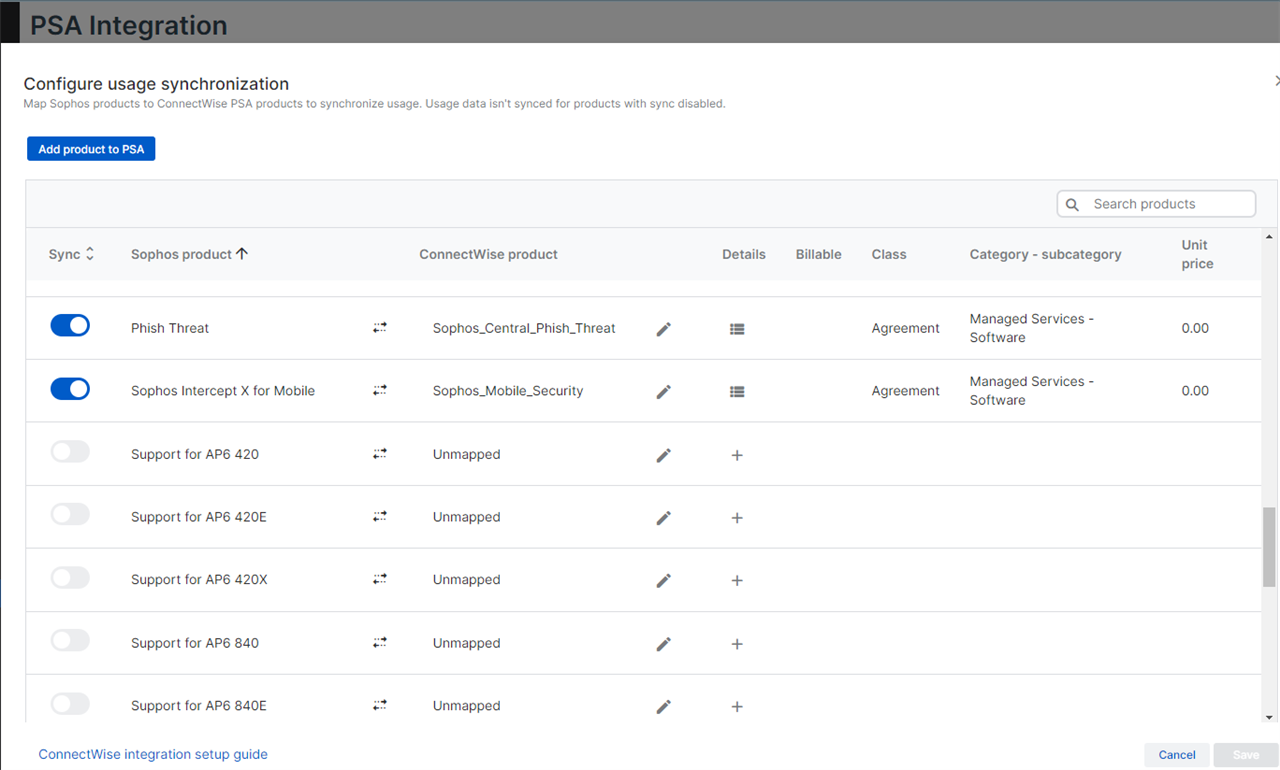Screen dimensions: 1280x770
Task: Disable sync for Sophos Intercept X for Mobile
Action: (70, 388)
